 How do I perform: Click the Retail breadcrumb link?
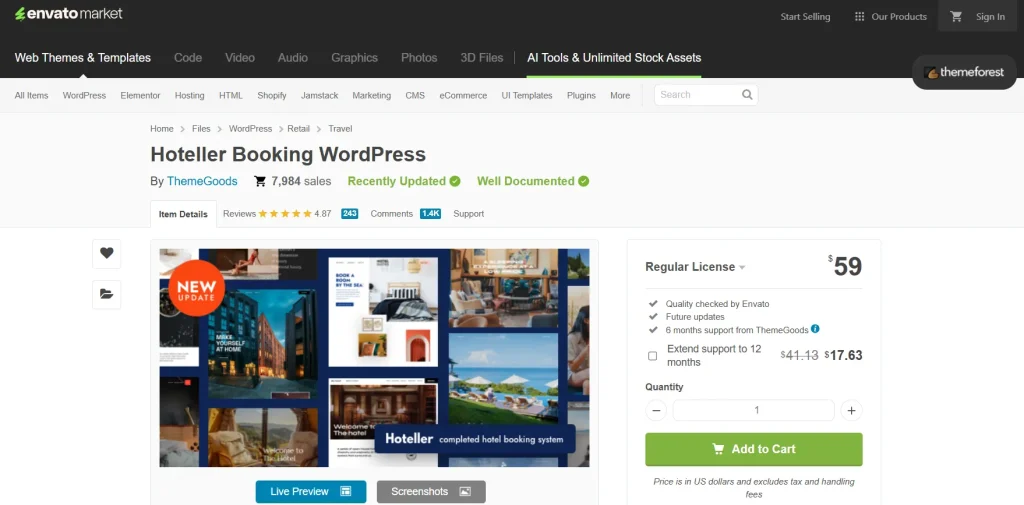[x=298, y=129]
